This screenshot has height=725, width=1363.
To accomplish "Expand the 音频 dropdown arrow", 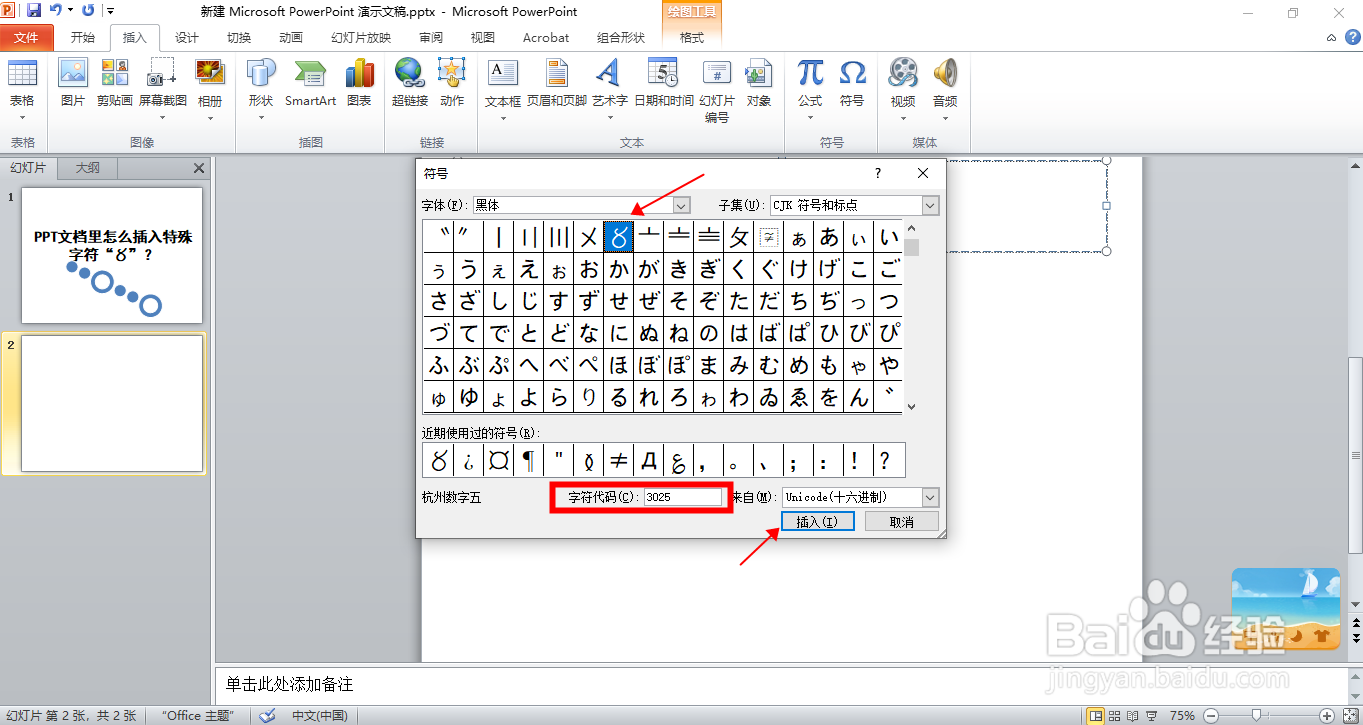I will click(945, 118).
